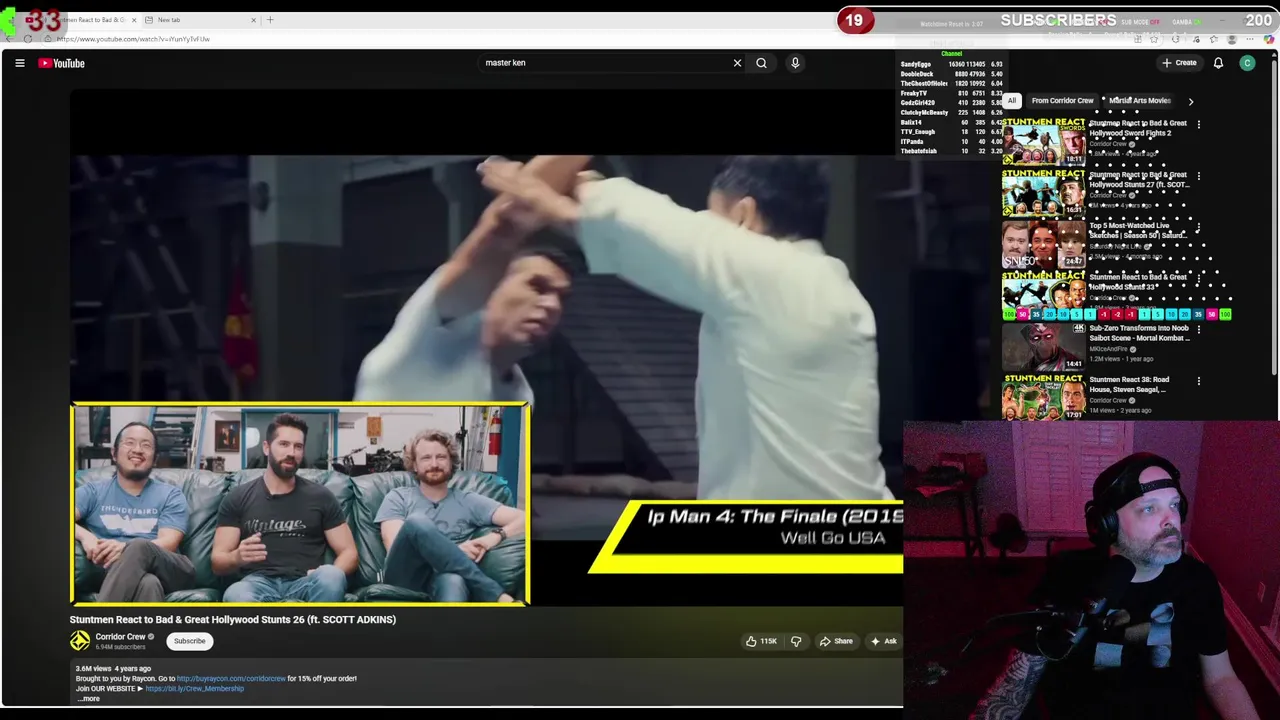
Task: Open the Corridor Crew channel name
Action: (120, 637)
